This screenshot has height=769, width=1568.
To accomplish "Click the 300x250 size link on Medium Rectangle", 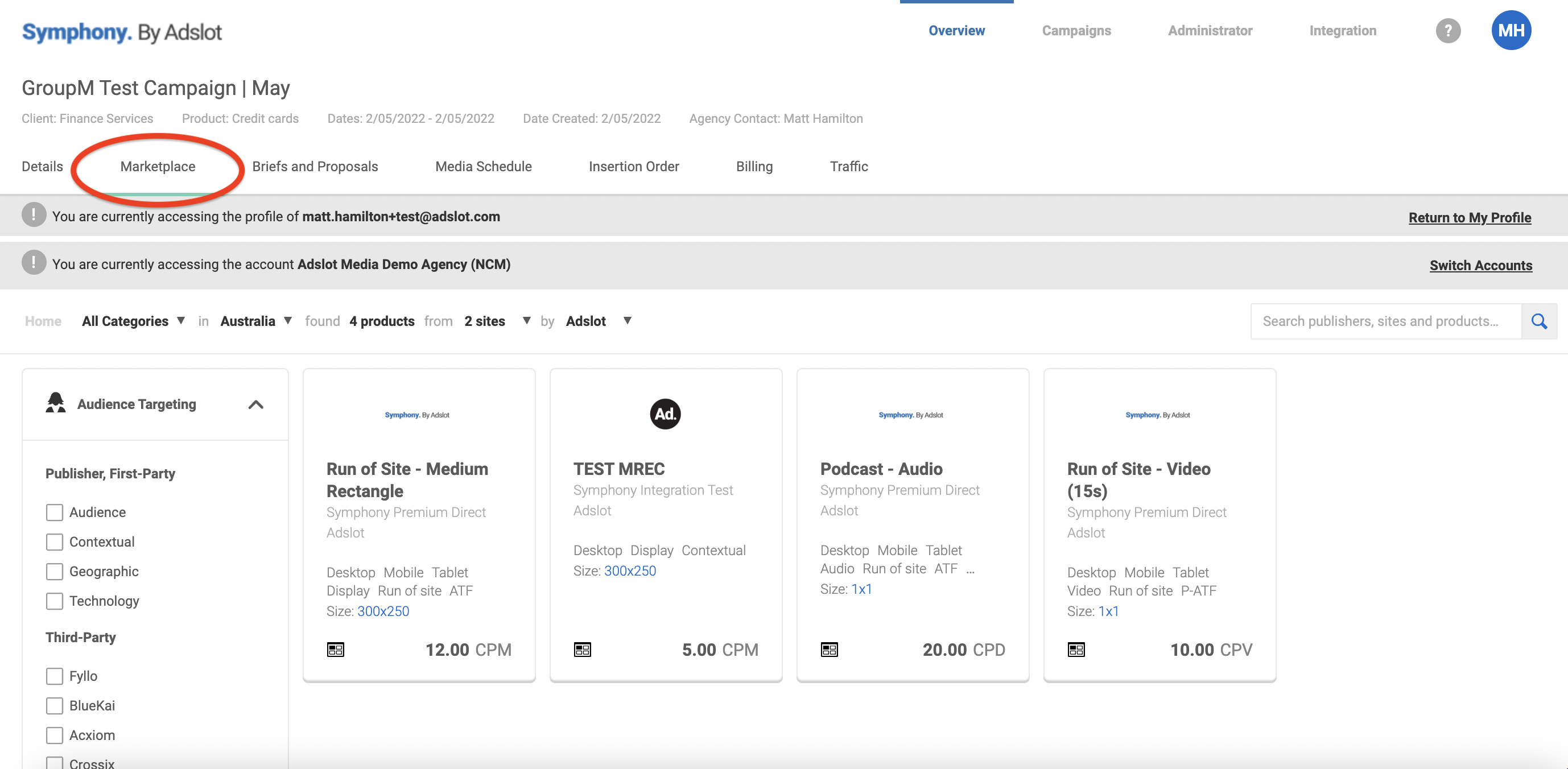I will click(x=383, y=611).
